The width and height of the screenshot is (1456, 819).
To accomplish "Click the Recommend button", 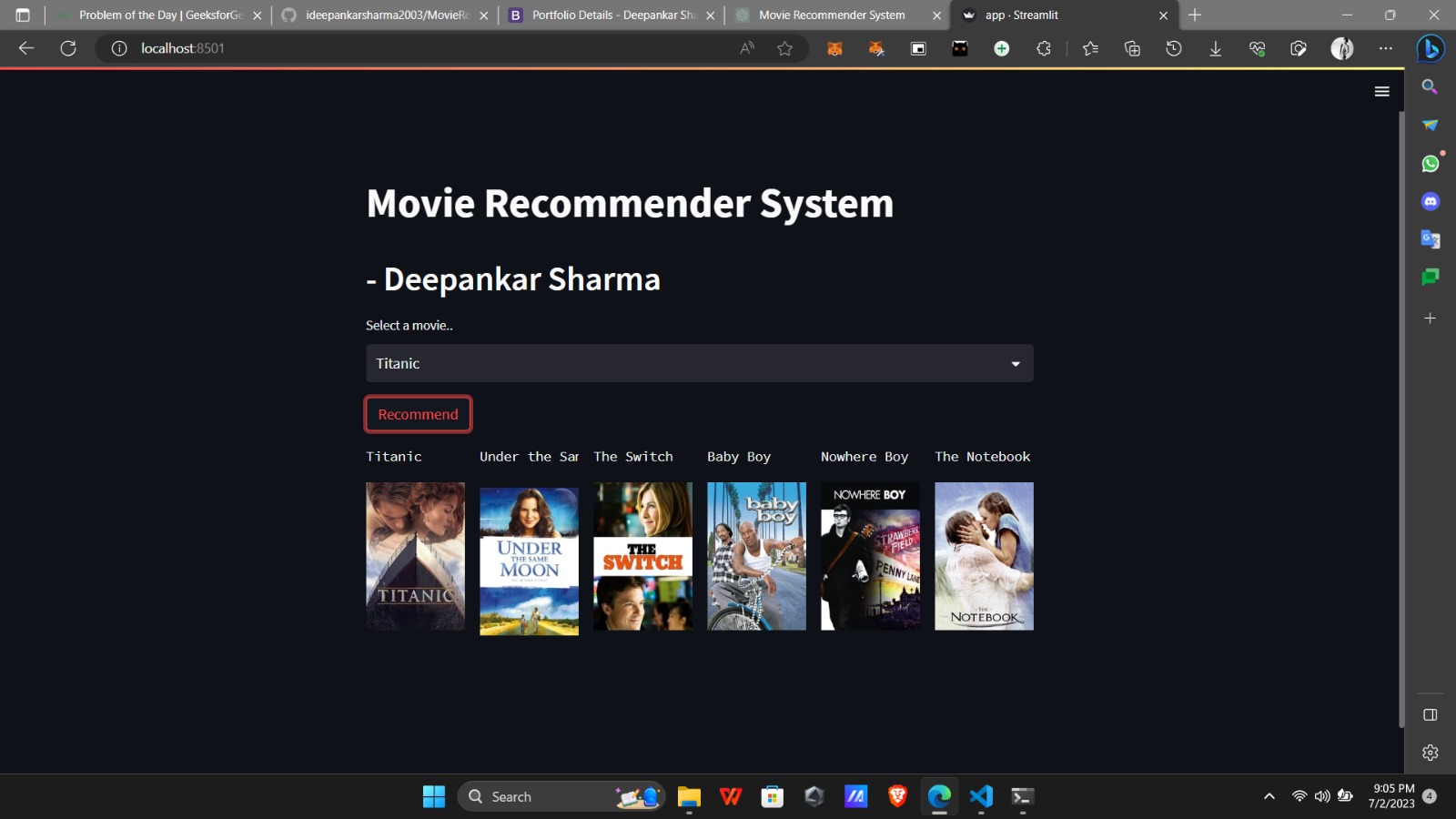I will (x=418, y=414).
